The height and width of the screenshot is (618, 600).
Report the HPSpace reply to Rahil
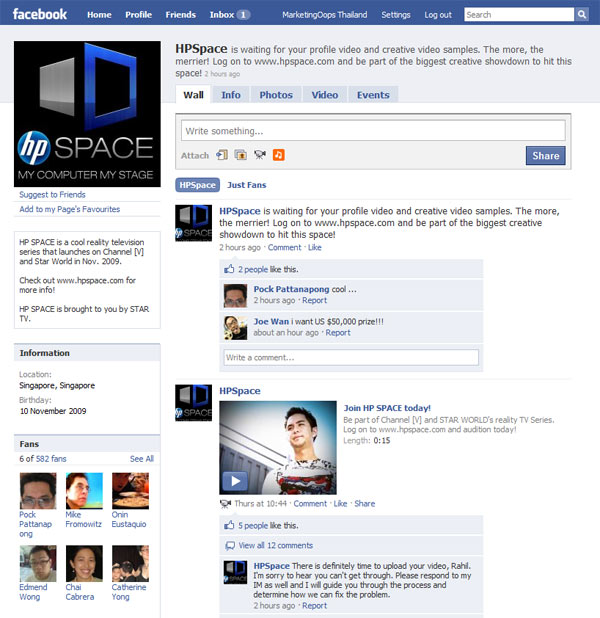[314, 606]
